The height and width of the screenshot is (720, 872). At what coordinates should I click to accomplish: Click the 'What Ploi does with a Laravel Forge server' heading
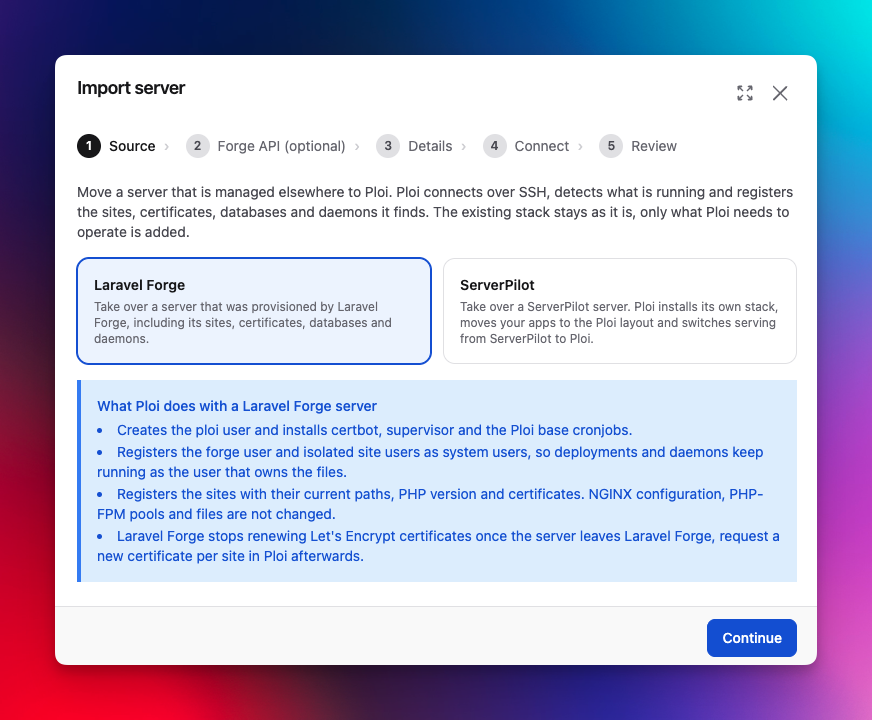237,406
